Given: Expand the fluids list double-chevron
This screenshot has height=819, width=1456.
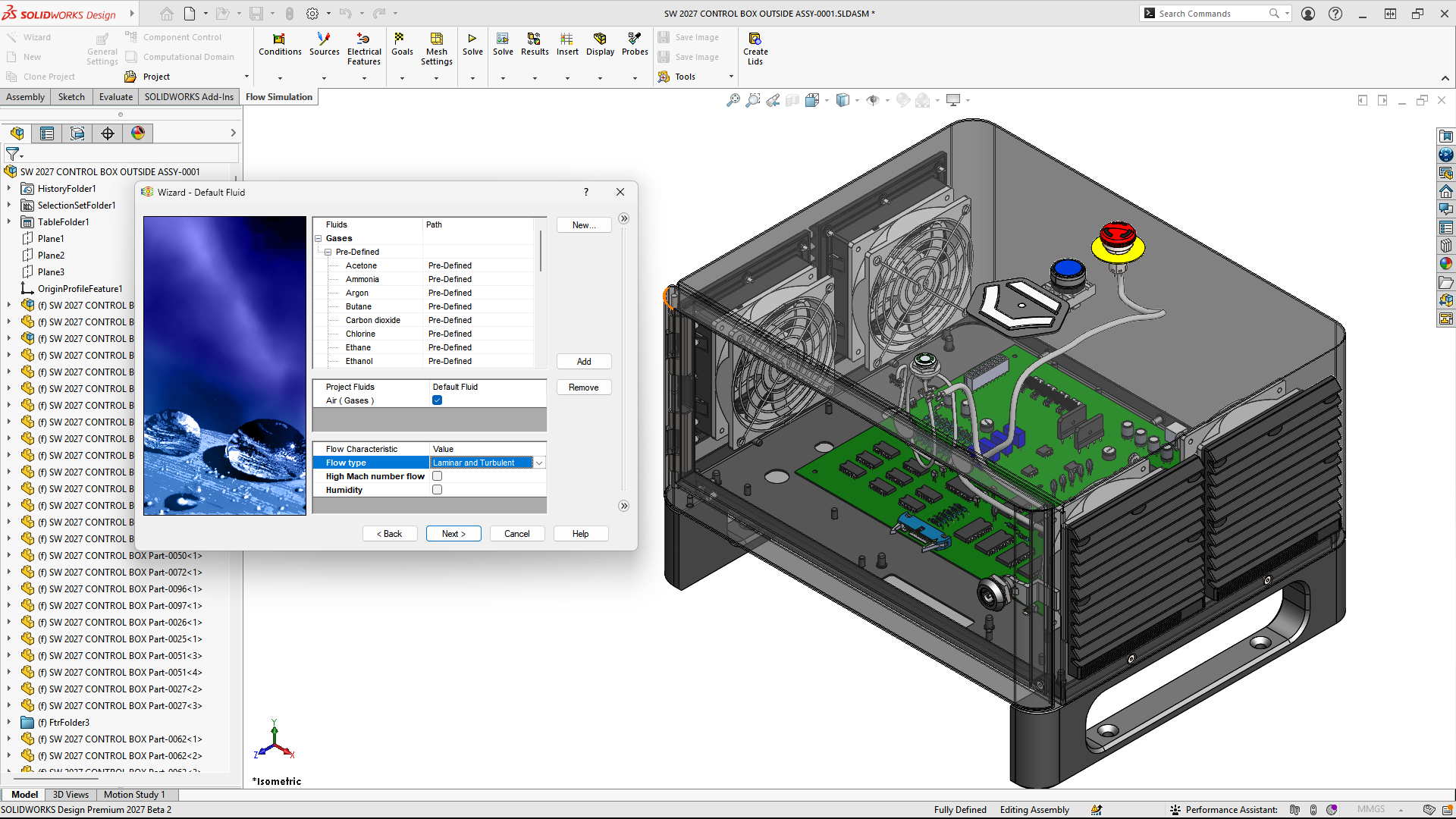Looking at the screenshot, I should [x=623, y=218].
